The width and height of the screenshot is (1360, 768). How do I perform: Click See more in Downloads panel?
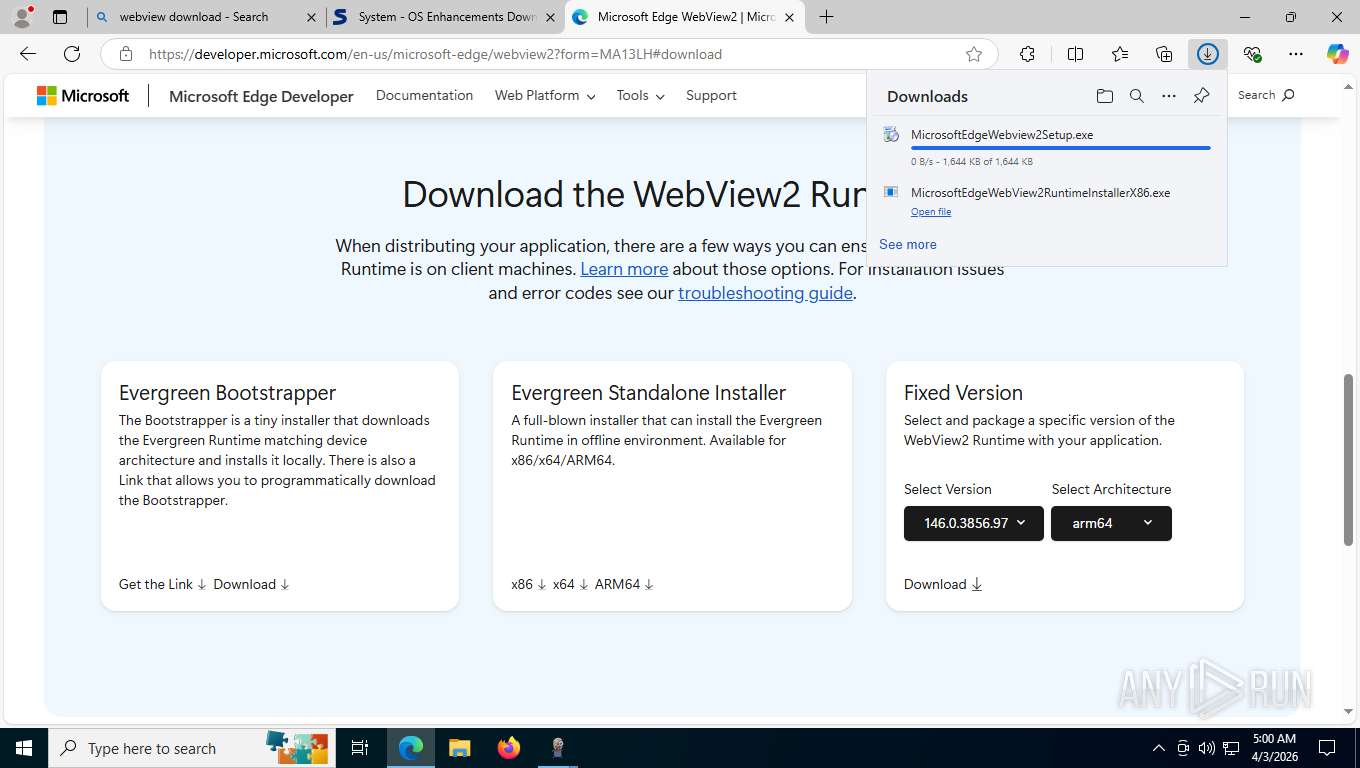[x=908, y=244]
